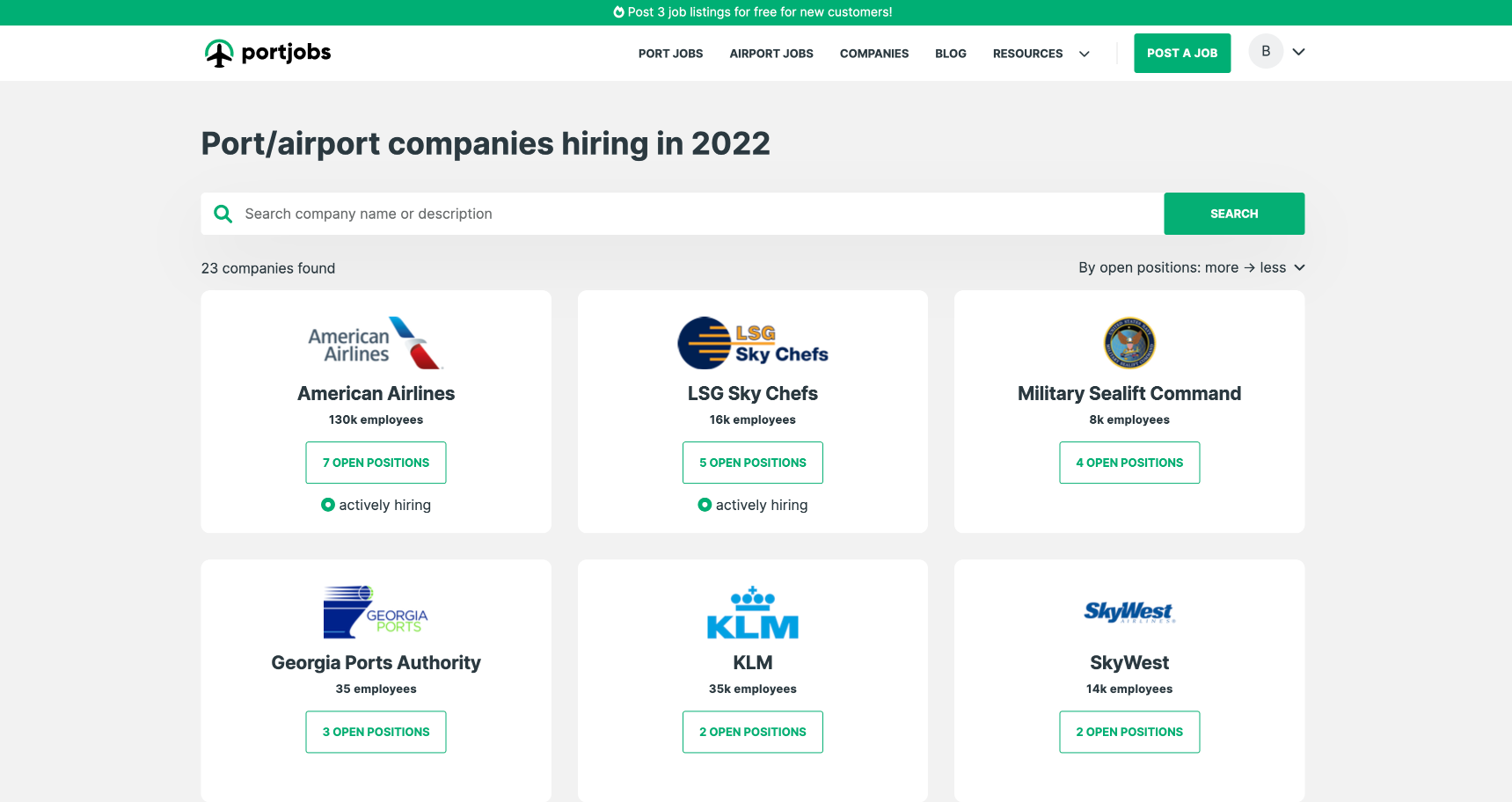Click the SkyWest Airlines logo
This screenshot has width=1512, height=802.
click(x=1129, y=612)
